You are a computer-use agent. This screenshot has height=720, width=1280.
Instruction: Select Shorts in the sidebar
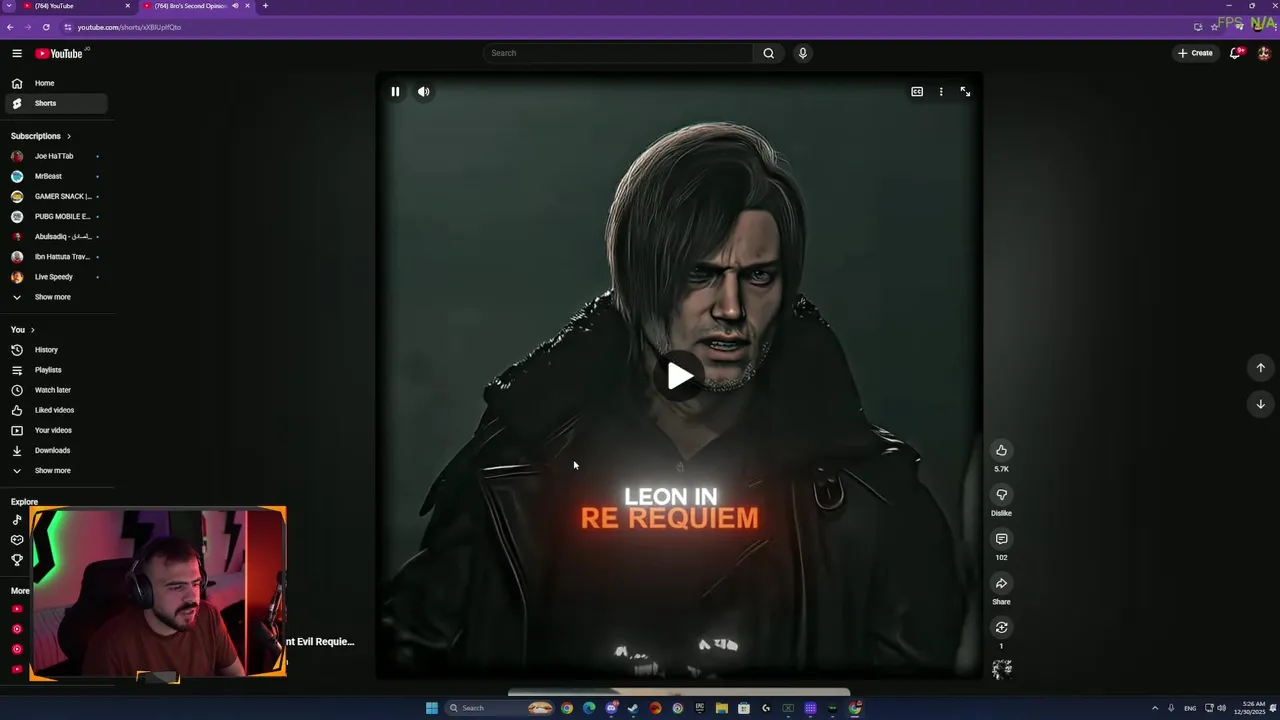coord(56,103)
